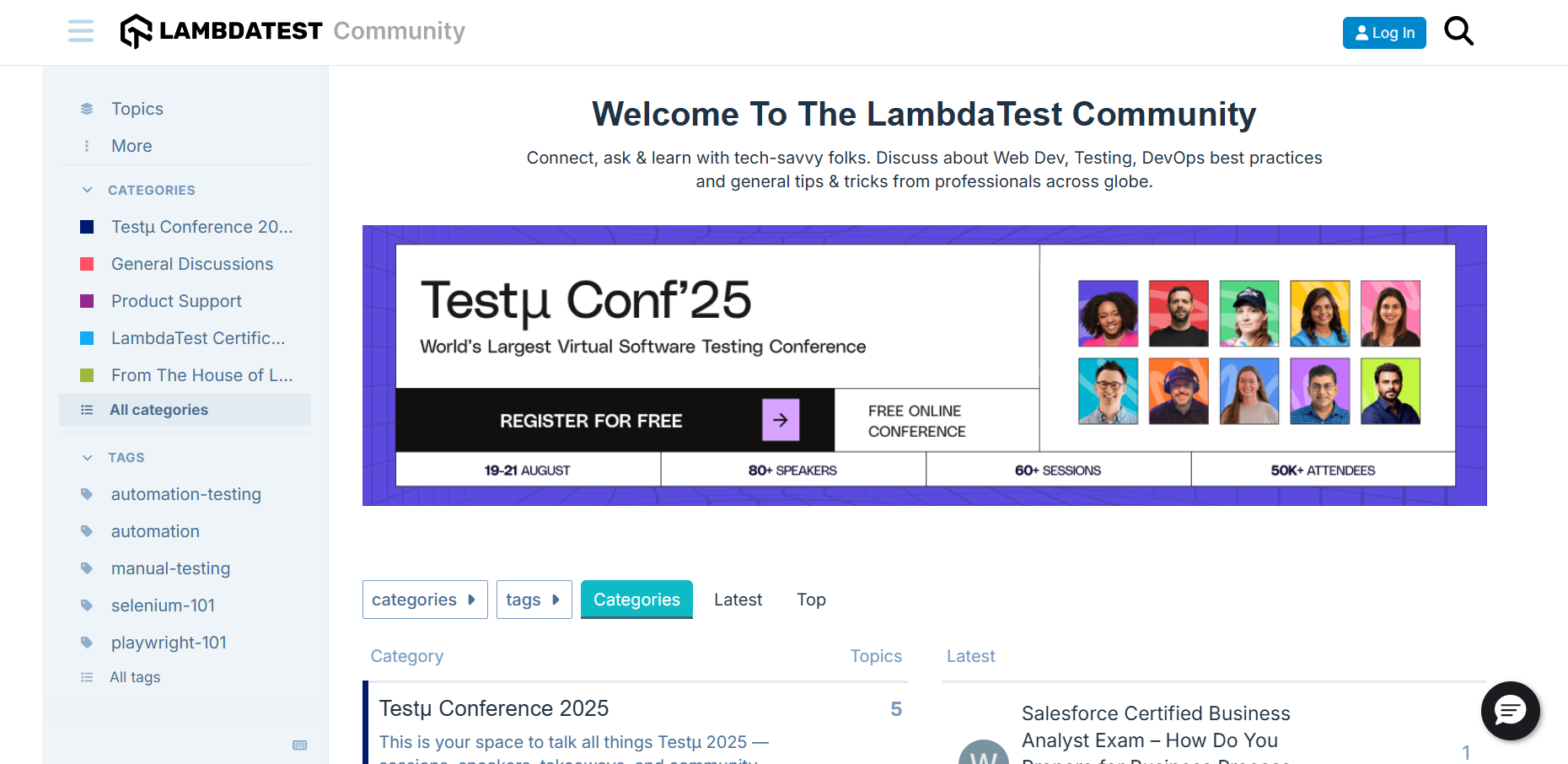Open the tags filter dropdown

coord(534,600)
